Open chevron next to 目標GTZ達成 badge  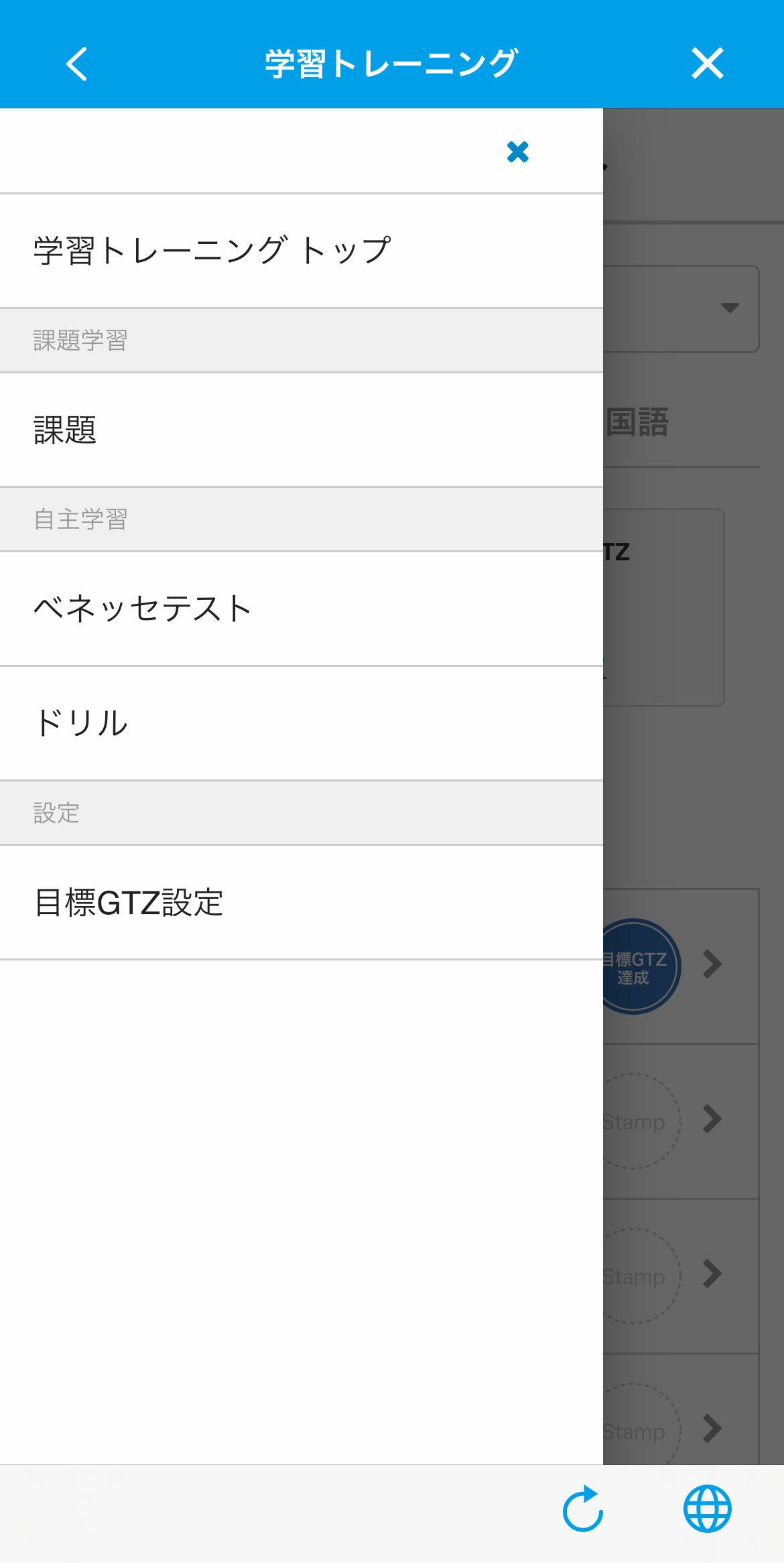(712, 964)
